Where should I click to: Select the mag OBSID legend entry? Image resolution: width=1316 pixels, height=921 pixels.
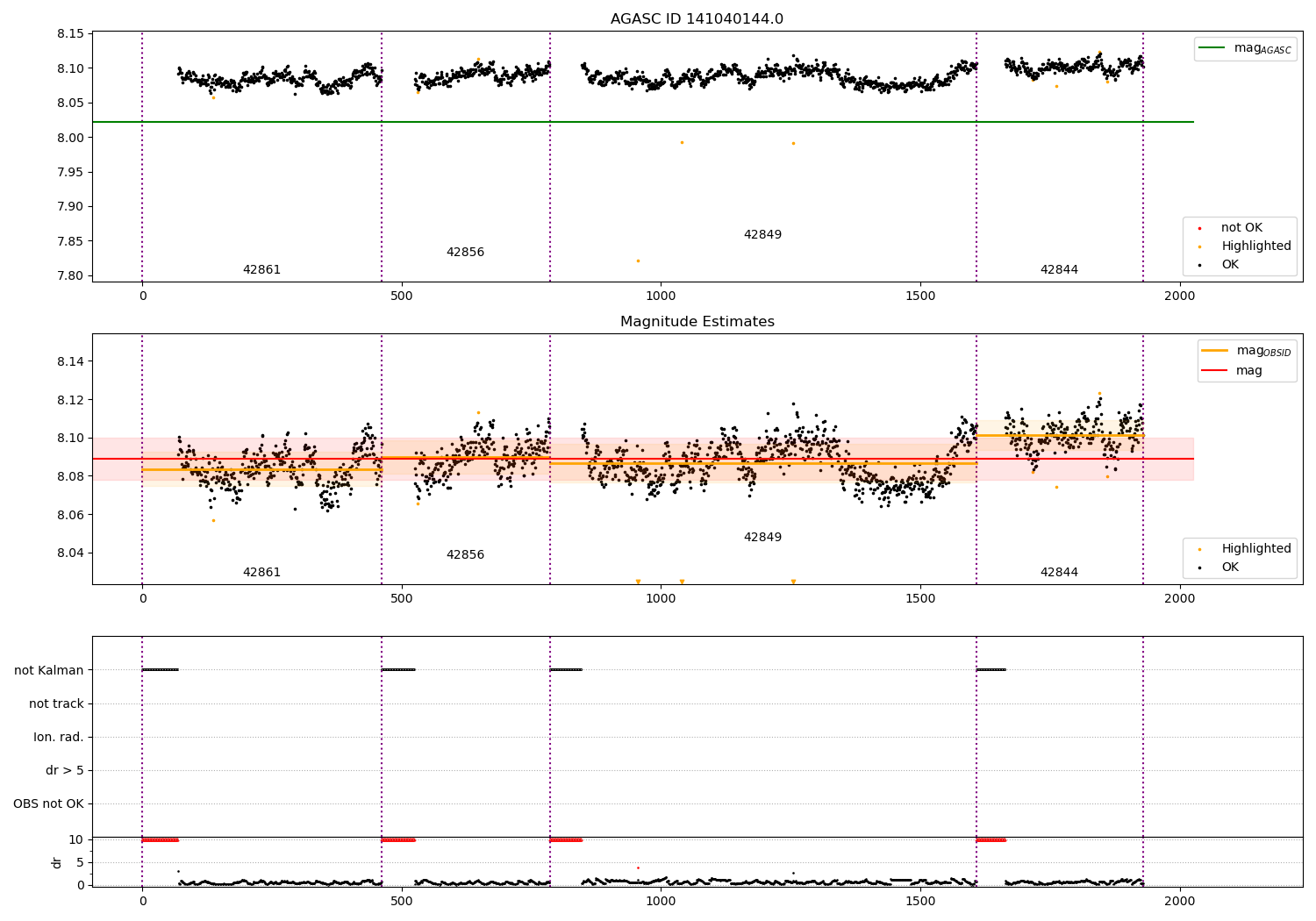pyautogui.click(x=1247, y=351)
